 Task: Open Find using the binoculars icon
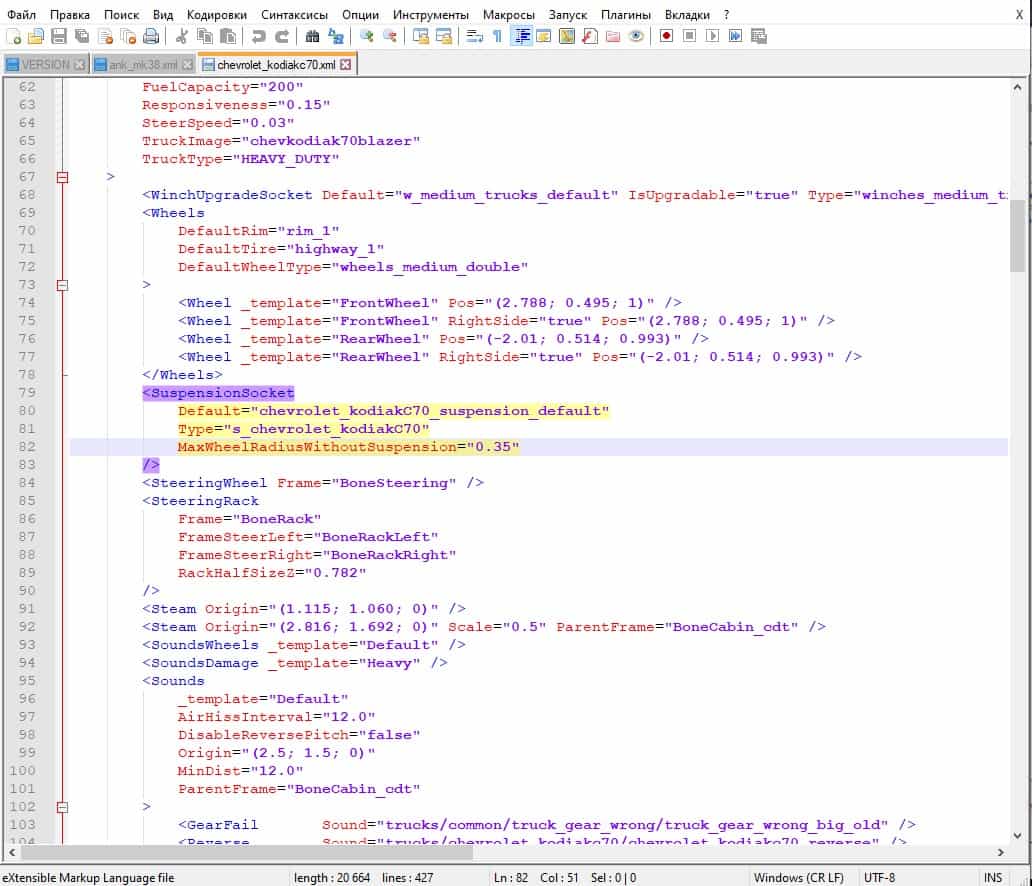(x=312, y=37)
